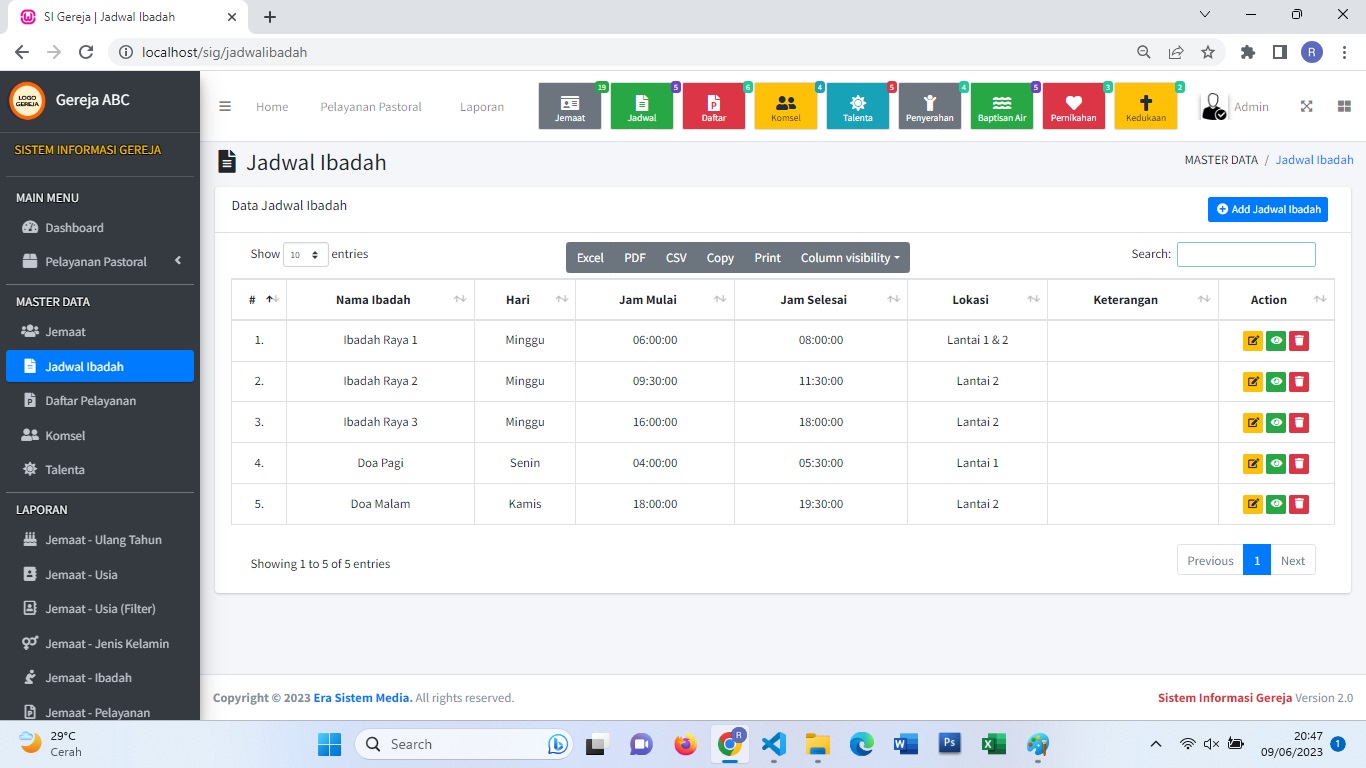The height and width of the screenshot is (768, 1366).
Task: Open the Kedukaan cross tile
Action: click(1145, 106)
